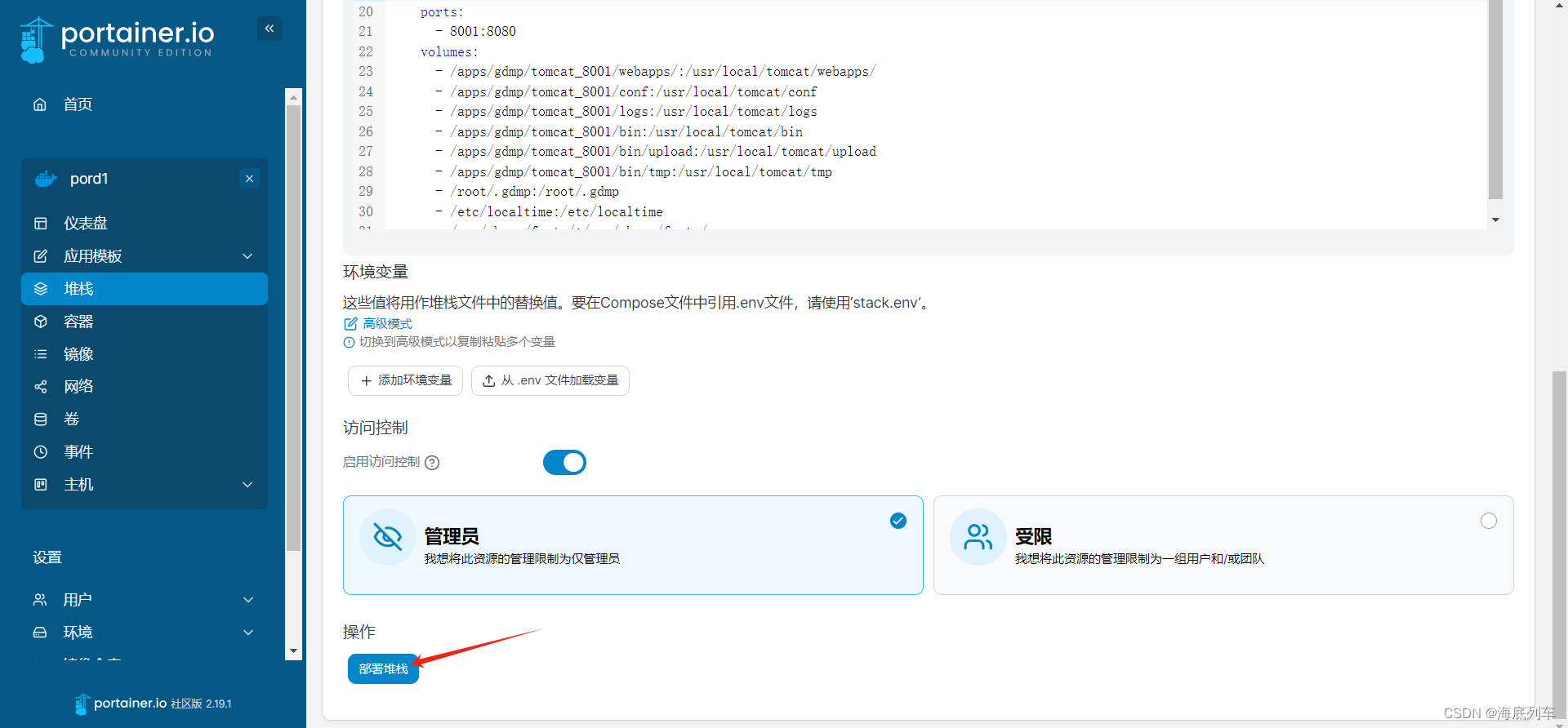Click the database icon beside 卷
The height and width of the screenshot is (728, 1568).
click(41, 419)
